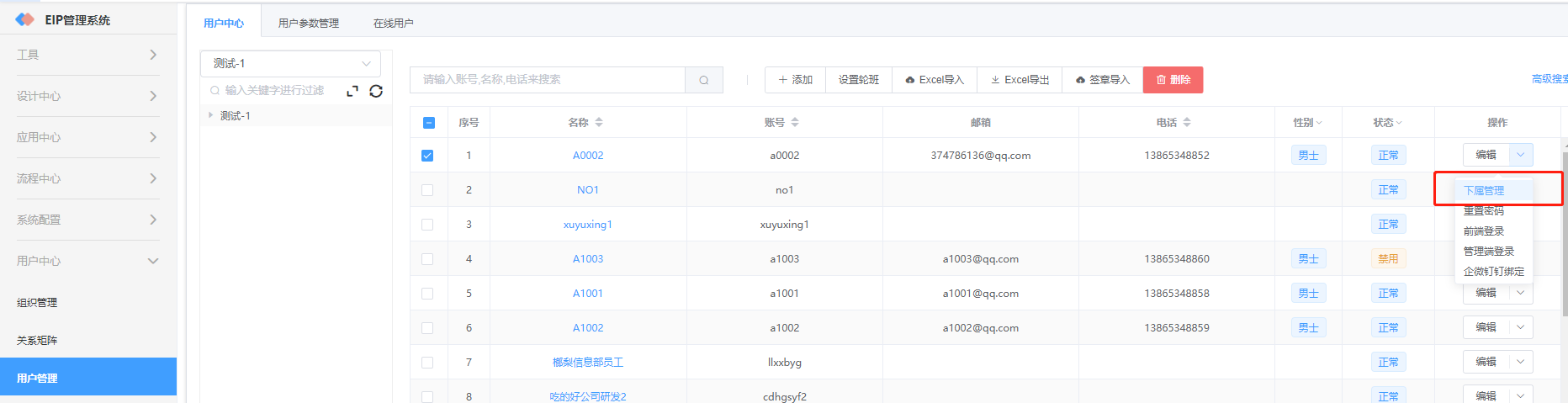Check the checkbox for row A1003

coord(427,259)
